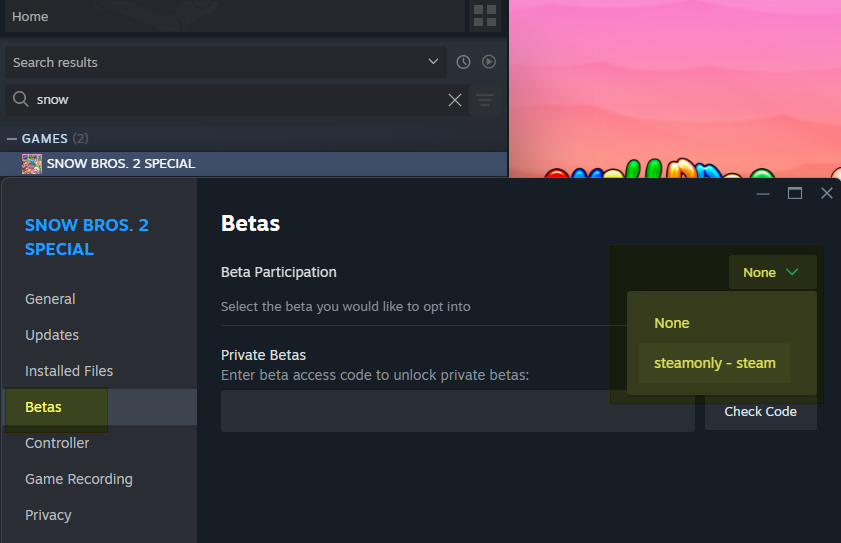This screenshot has width=841, height=543.
Task: Close the properties window
Action: (x=827, y=193)
